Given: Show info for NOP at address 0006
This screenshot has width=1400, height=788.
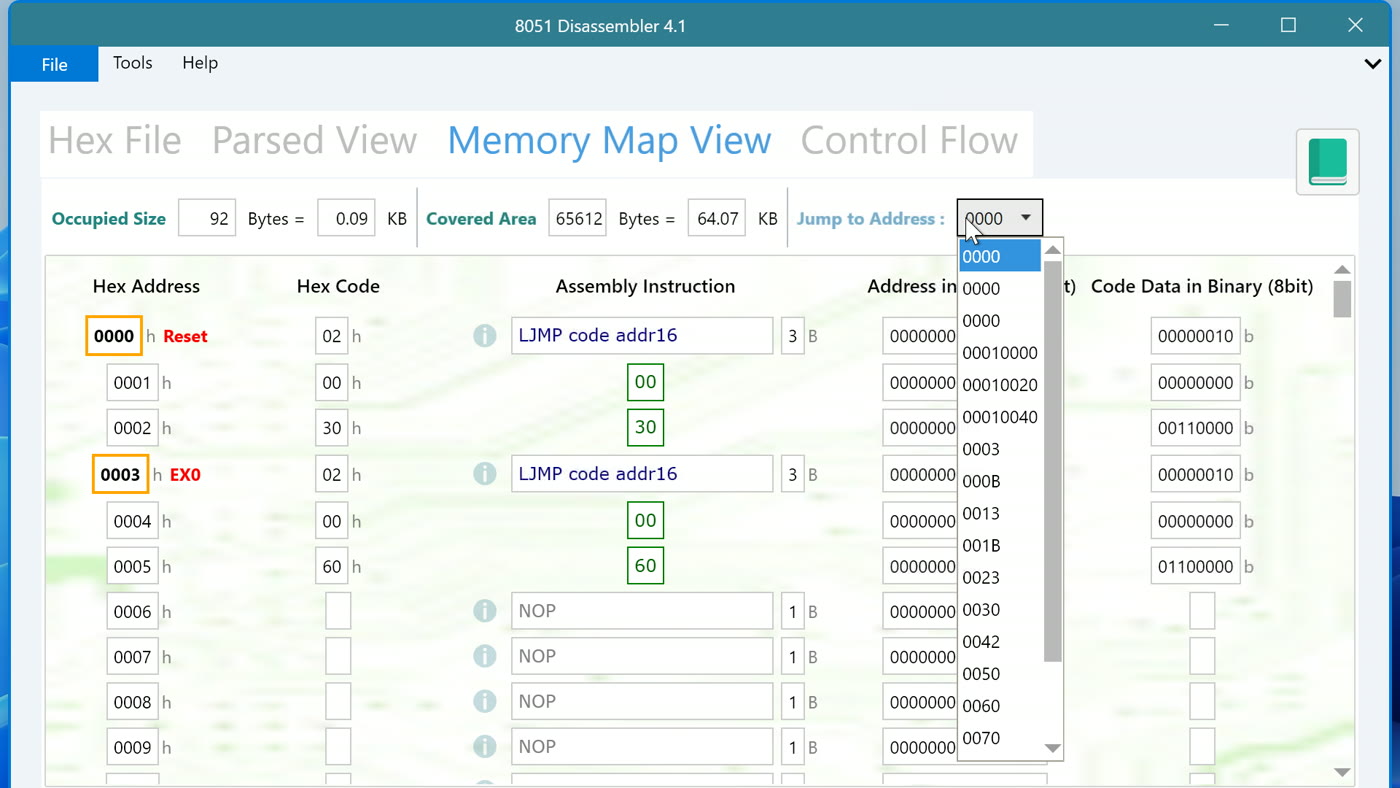Looking at the screenshot, I should pyautogui.click(x=484, y=611).
